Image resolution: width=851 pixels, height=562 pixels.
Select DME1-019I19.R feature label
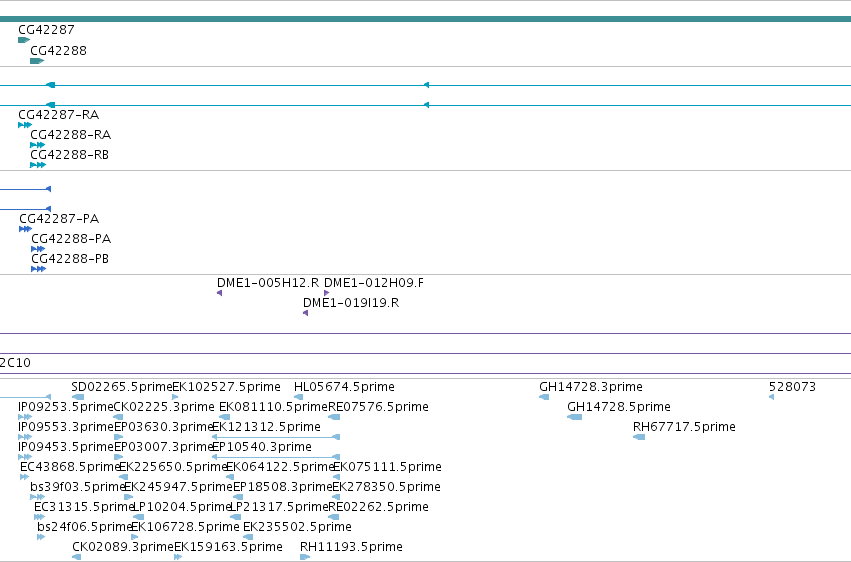pos(351,303)
